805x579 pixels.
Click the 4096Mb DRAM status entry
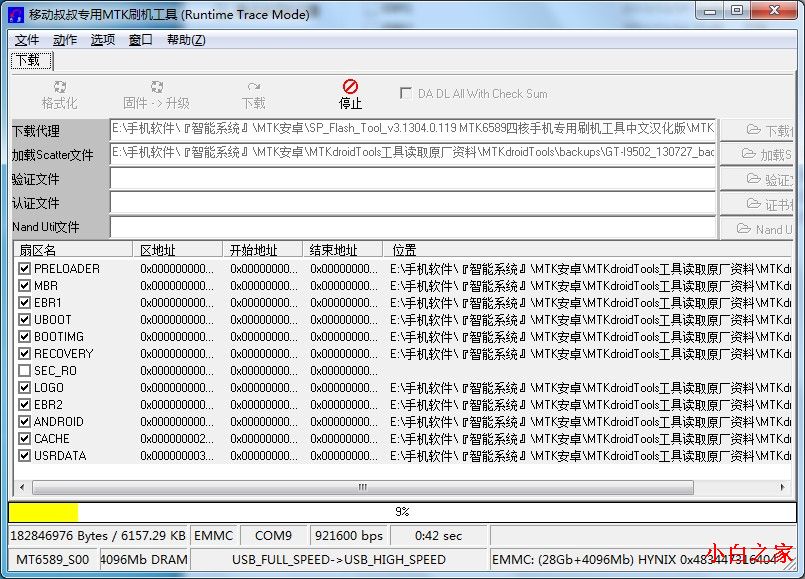pyautogui.click(x=144, y=559)
